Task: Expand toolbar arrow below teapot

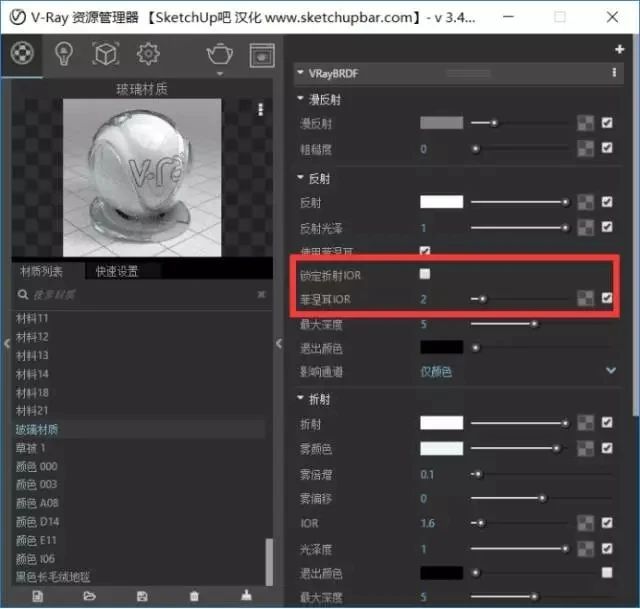Action: (220, 74)
